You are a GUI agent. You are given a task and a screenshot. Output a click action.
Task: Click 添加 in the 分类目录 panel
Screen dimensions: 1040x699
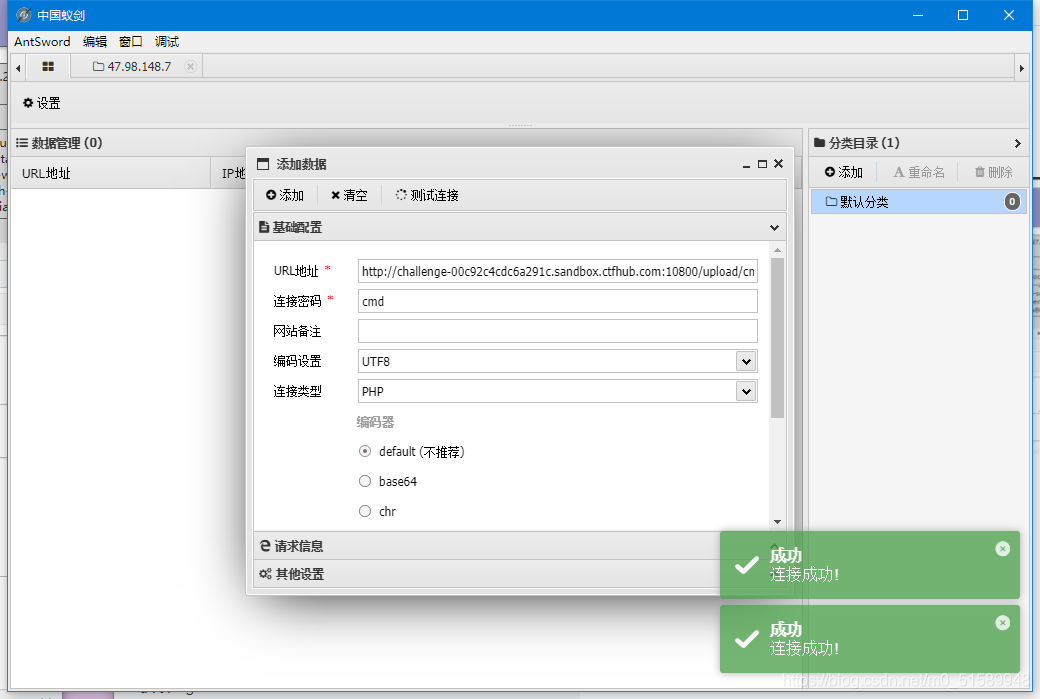pos(844,172)
